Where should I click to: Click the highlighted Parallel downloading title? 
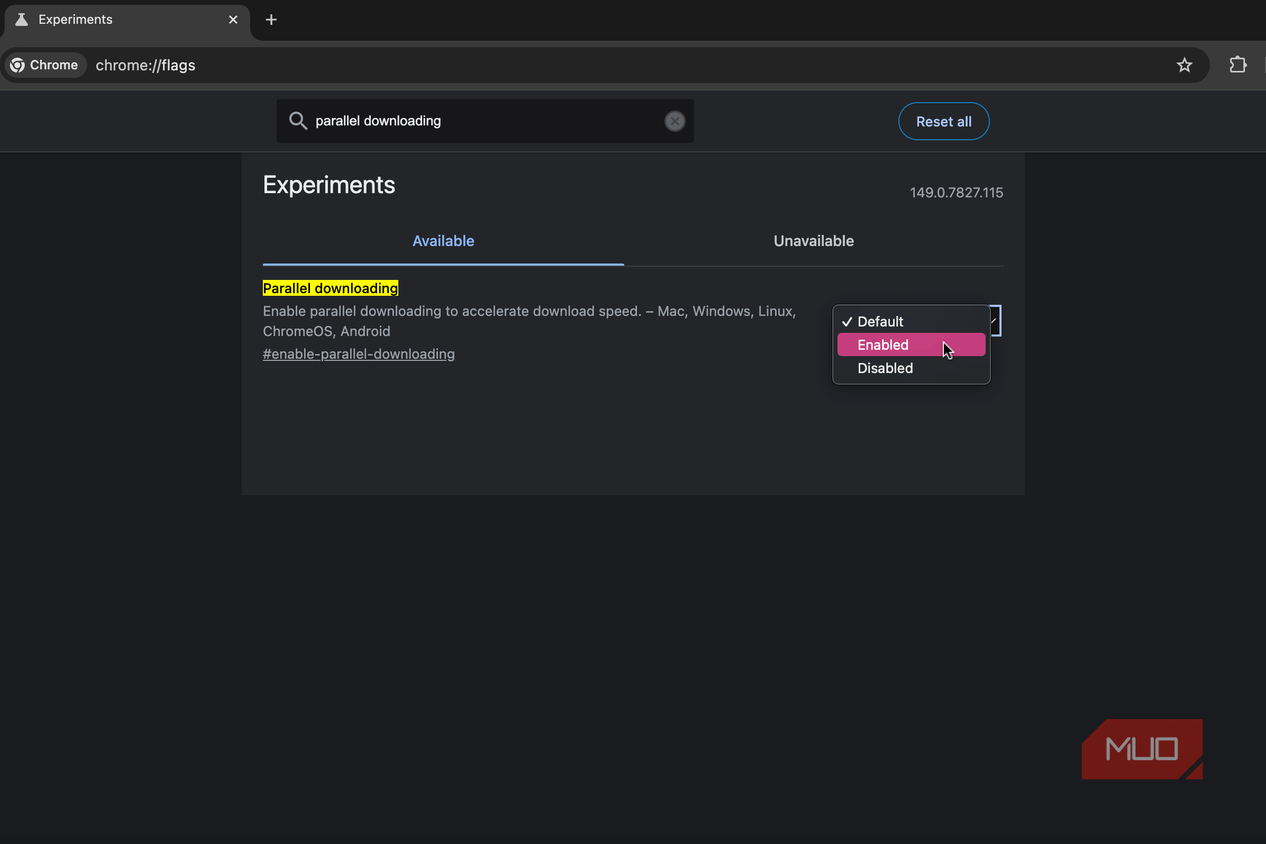coord(330,288)
